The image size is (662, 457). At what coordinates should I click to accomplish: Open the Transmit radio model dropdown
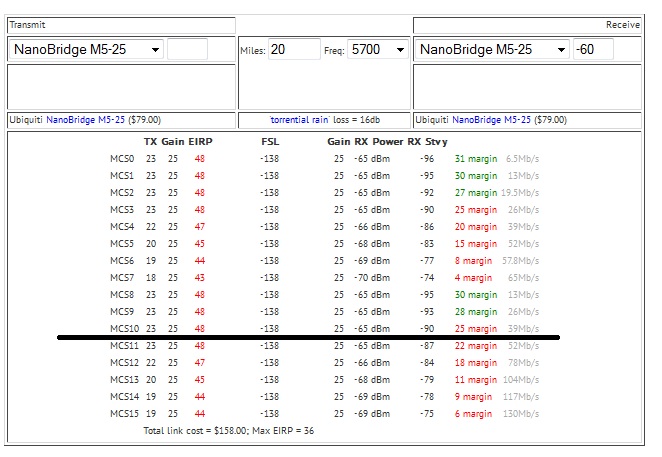(x=86, y=49)
